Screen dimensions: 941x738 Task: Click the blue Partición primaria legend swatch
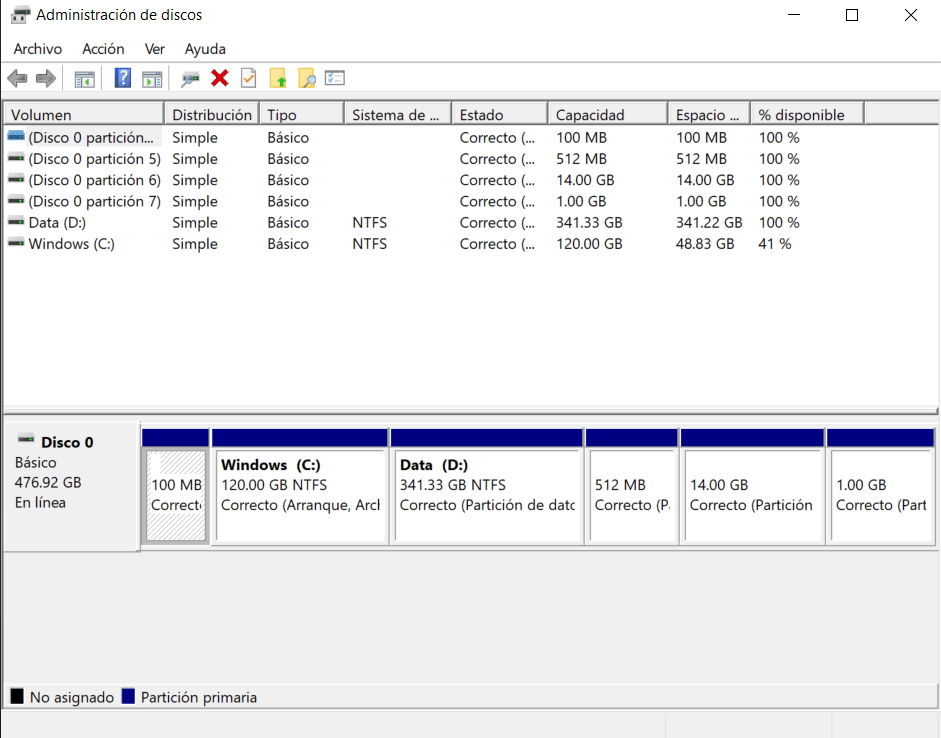tap(128, 696)
